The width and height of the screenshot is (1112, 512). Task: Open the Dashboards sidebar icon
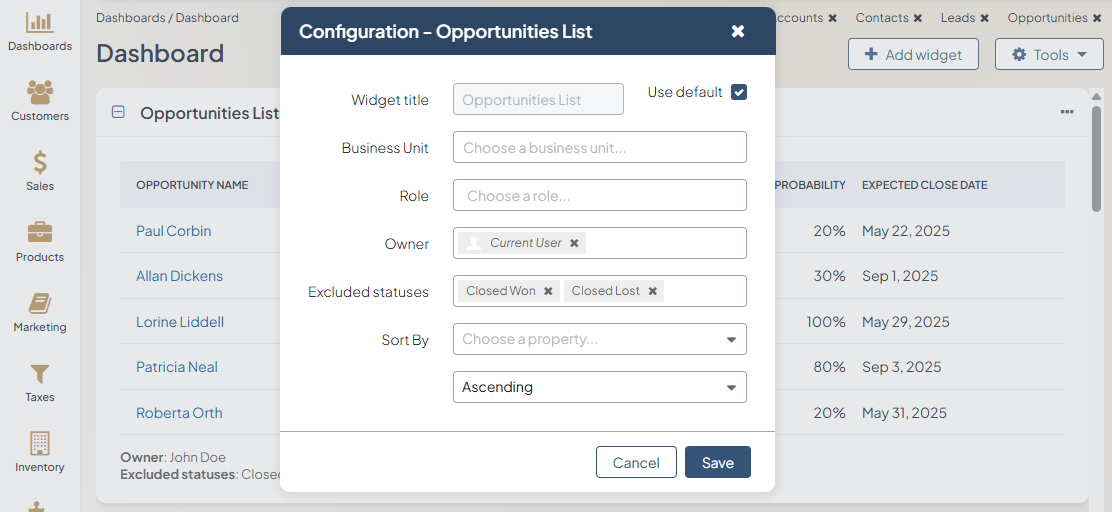40,23
